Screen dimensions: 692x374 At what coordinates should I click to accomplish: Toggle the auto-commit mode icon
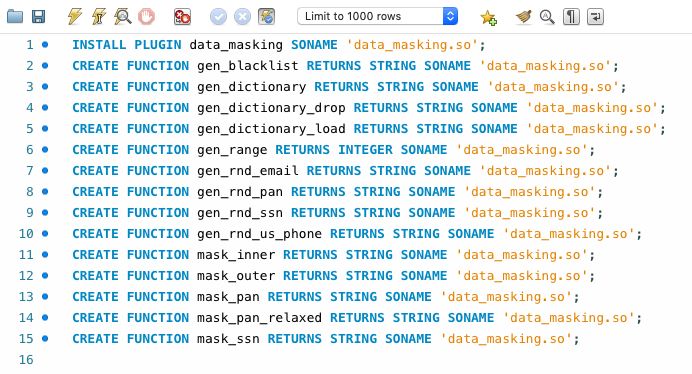pyautogui.click(x=267, y=17)
